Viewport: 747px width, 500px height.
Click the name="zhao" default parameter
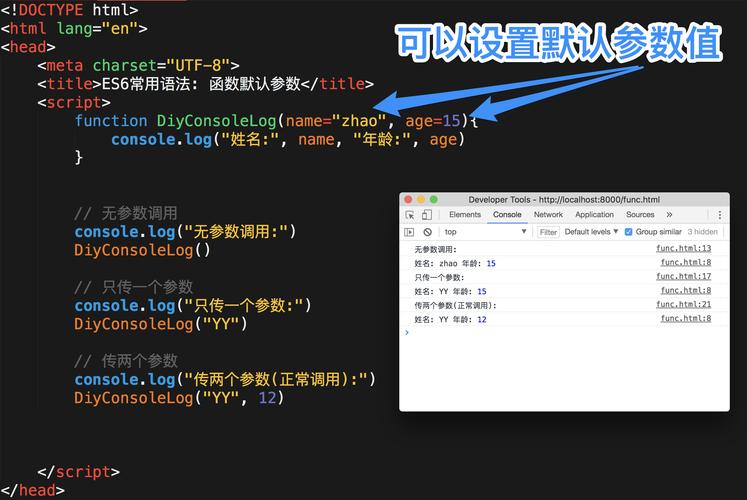(335, 121)
